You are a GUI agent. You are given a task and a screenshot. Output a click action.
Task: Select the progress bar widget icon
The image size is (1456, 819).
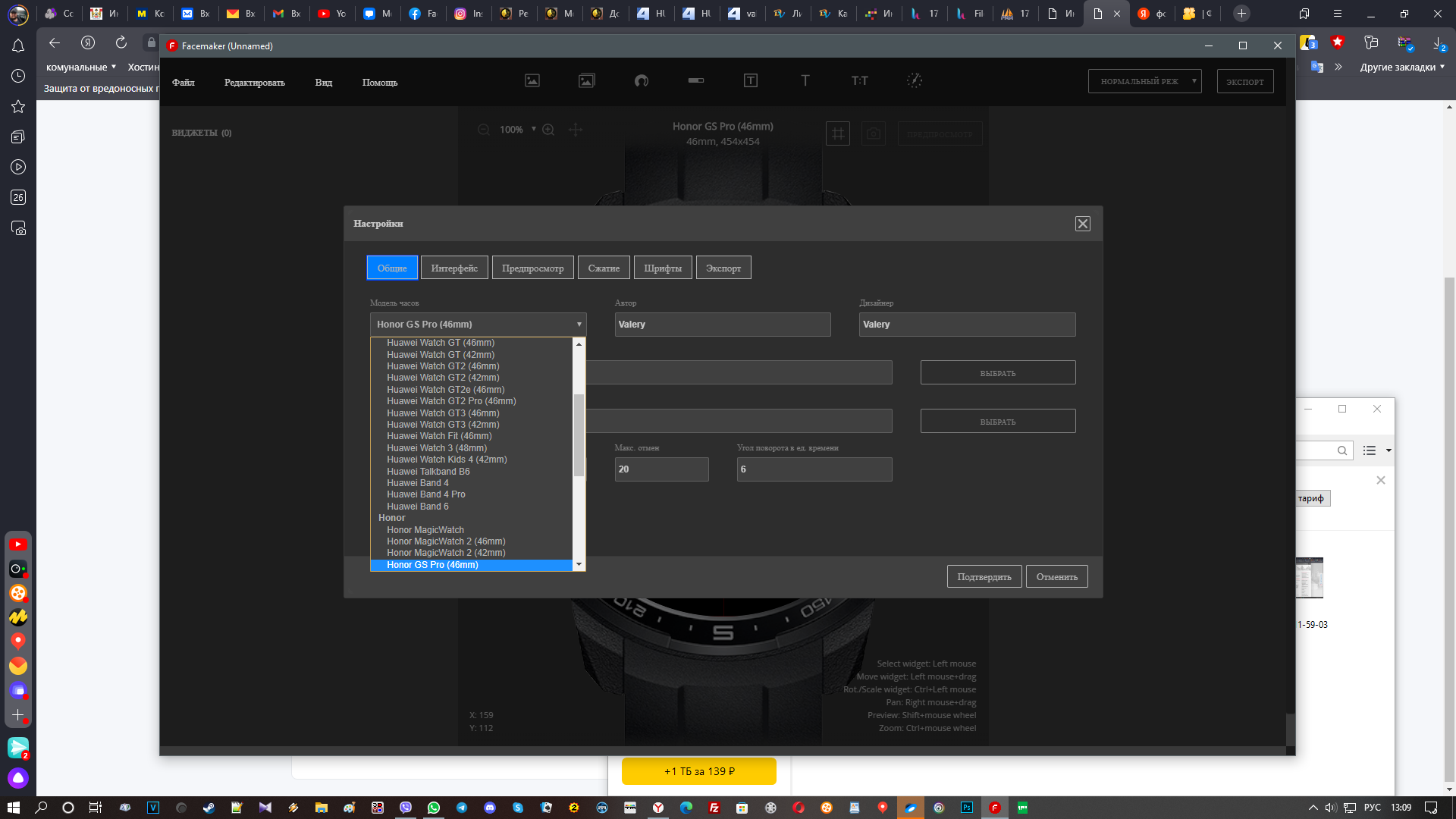[696, 80]
